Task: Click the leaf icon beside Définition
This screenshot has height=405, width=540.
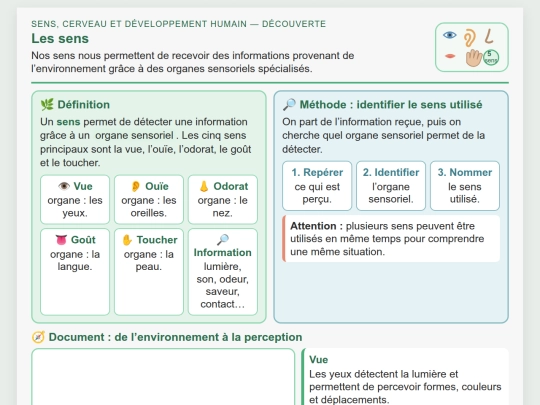Action: (47, 104)
